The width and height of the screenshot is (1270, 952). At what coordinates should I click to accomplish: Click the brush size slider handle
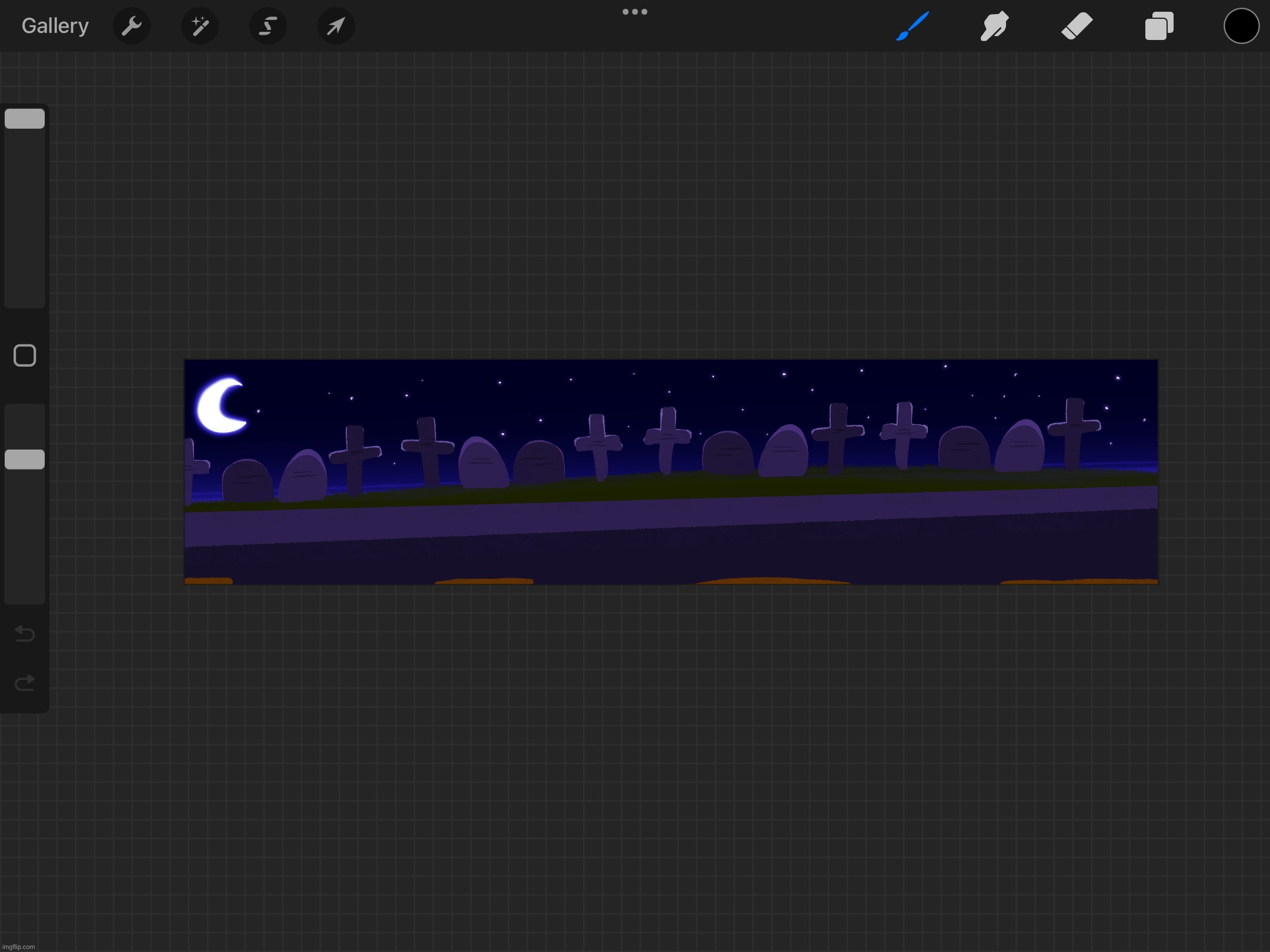tap(25, 119)
